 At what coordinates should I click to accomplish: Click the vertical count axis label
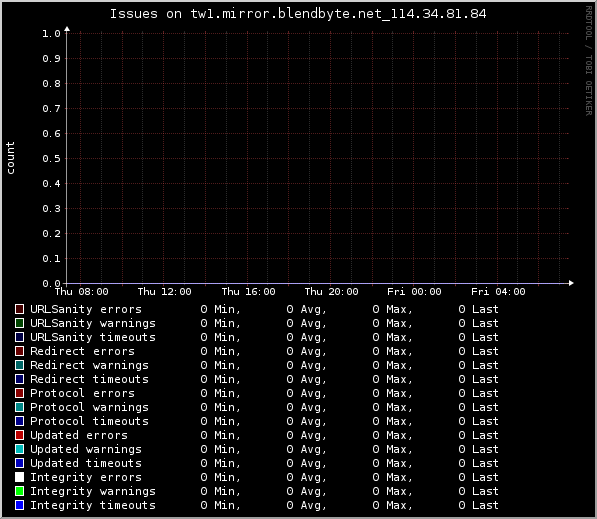point(10,158)
